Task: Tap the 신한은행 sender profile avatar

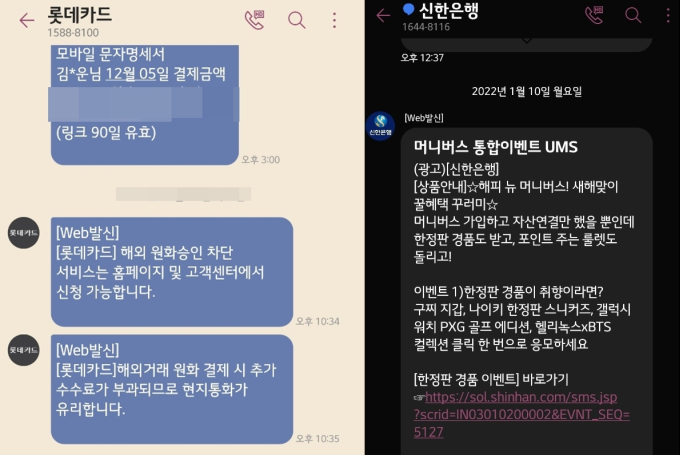Action: pyautogui.click(x=380, y=126)
